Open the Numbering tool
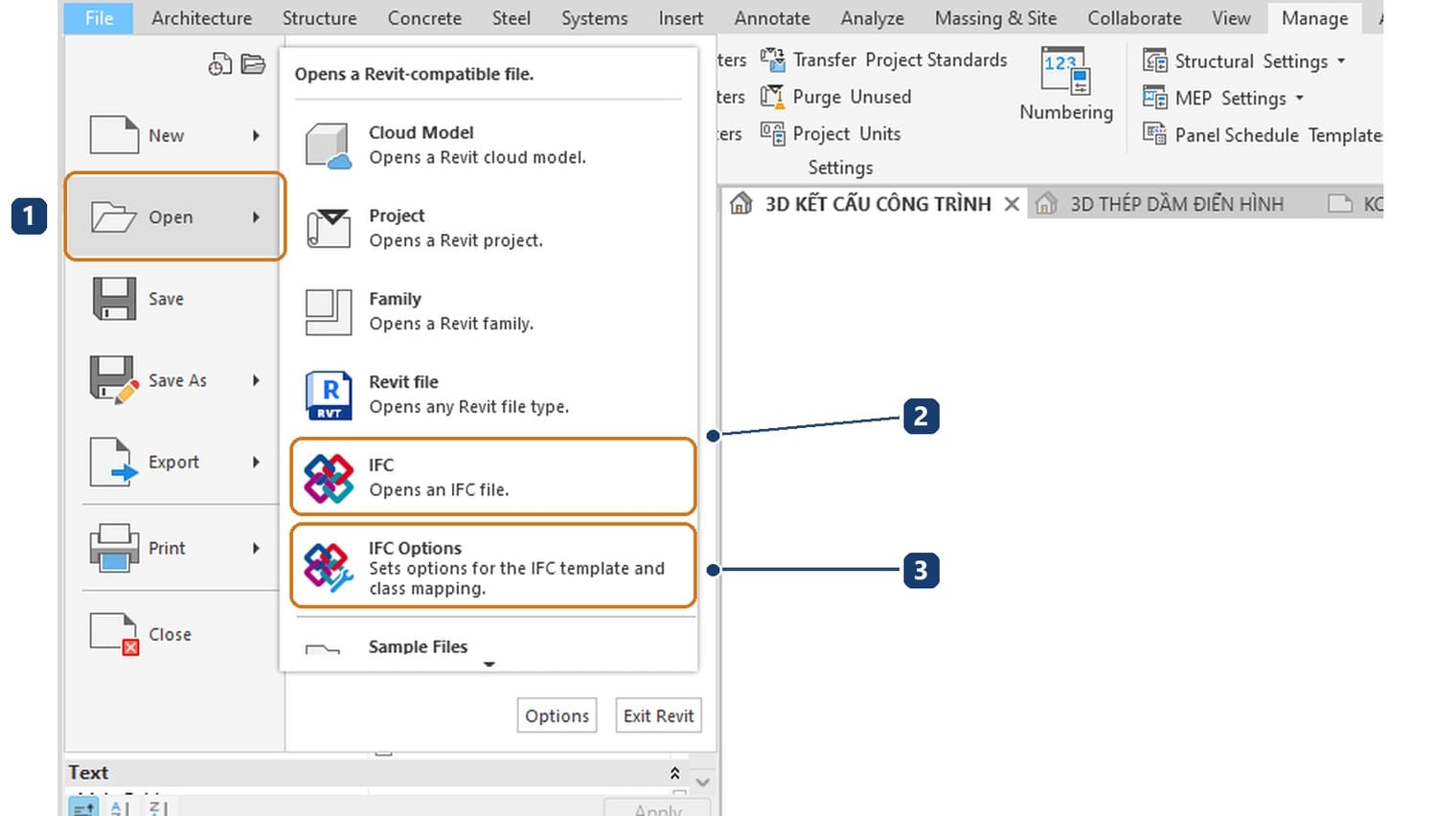The image size is (1456, 816). [1066, 84]
